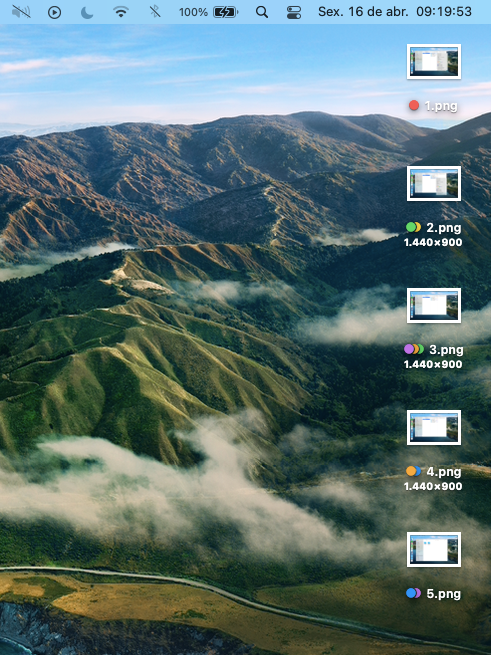Select the 3.png file thumbnail
This screenshot has height=655, width=491.
click(x=434, y=305)
